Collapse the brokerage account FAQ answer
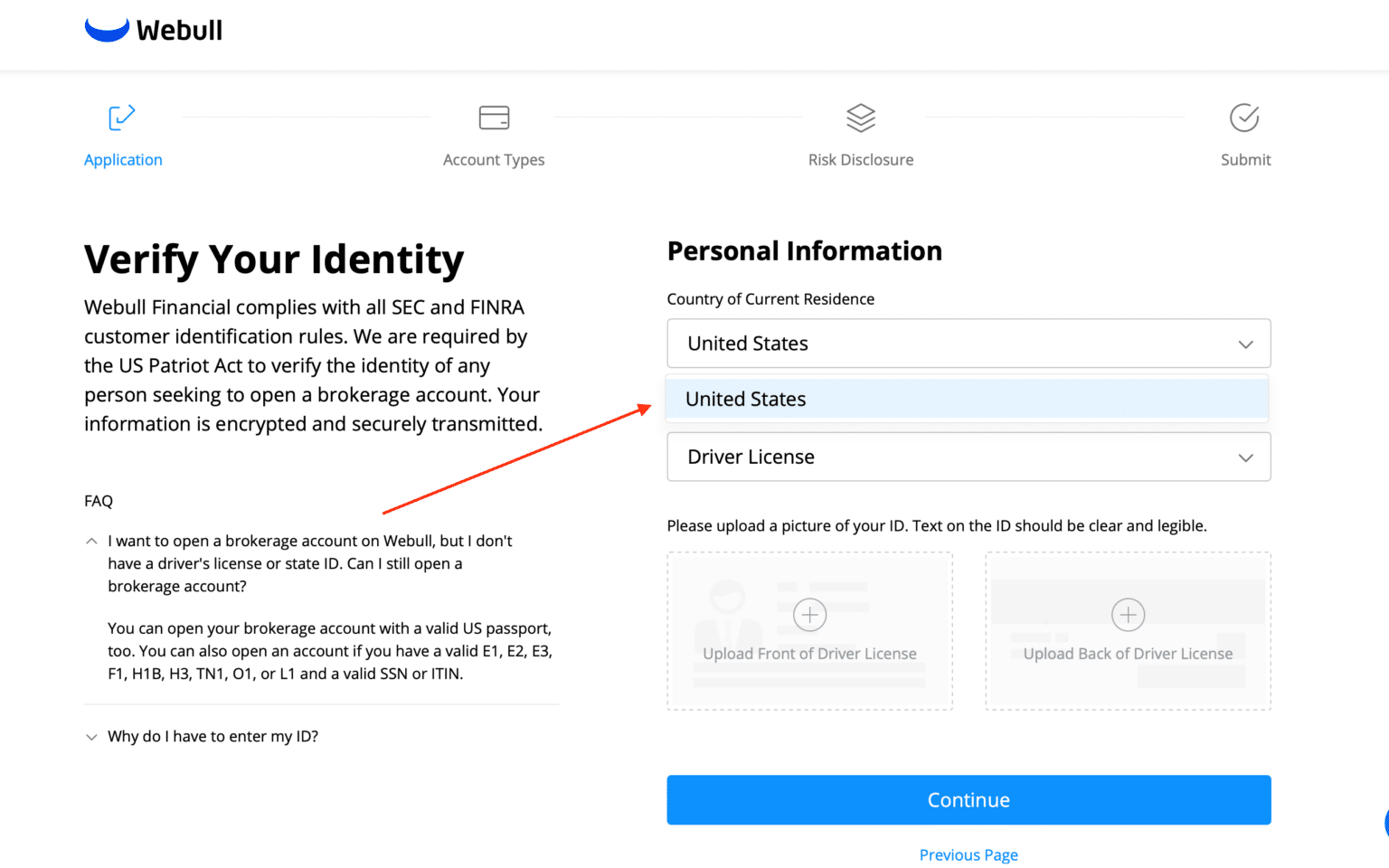This screenshot has width=1389, height=868. (x=91, y=541)
